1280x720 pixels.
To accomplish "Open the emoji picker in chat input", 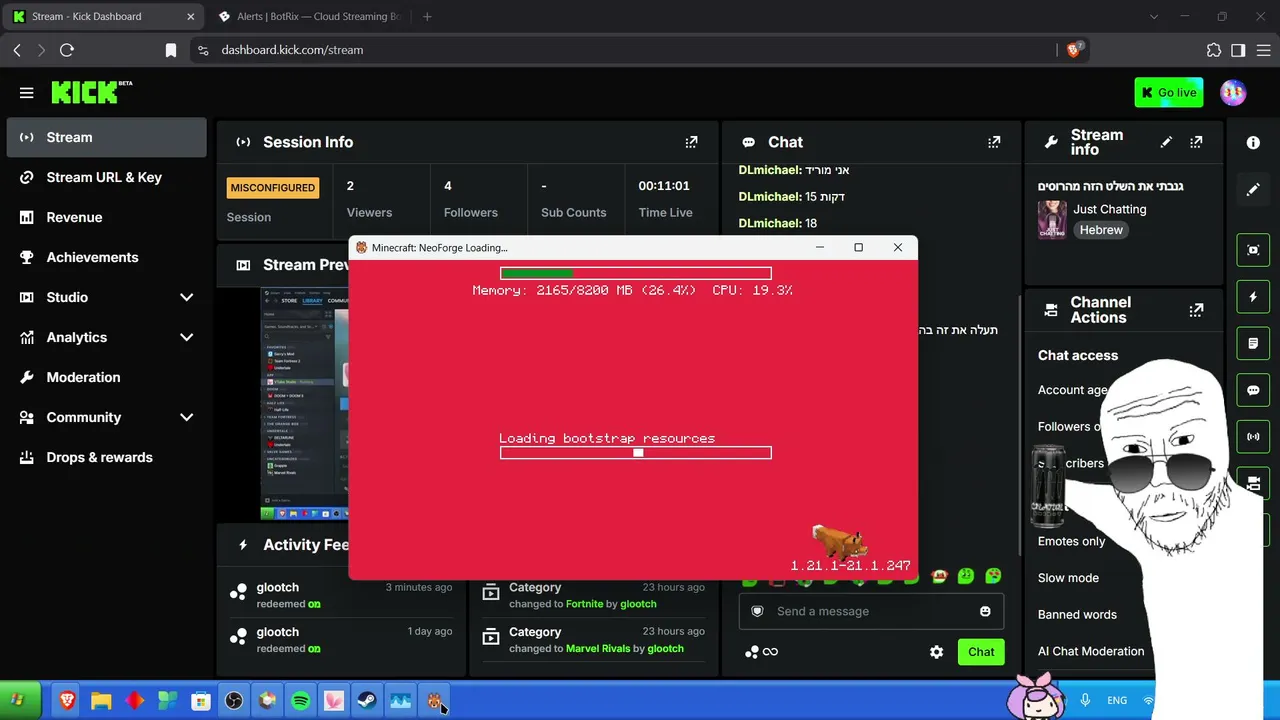I will click(x=985, y=611).
